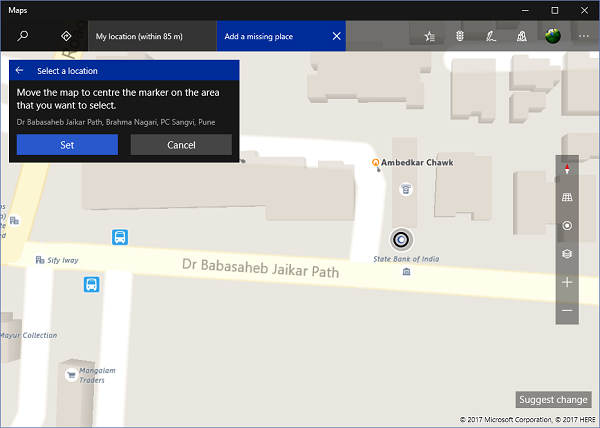Open the Directions icon
Screen dimensions: 600x428
(x=66, y=36)
